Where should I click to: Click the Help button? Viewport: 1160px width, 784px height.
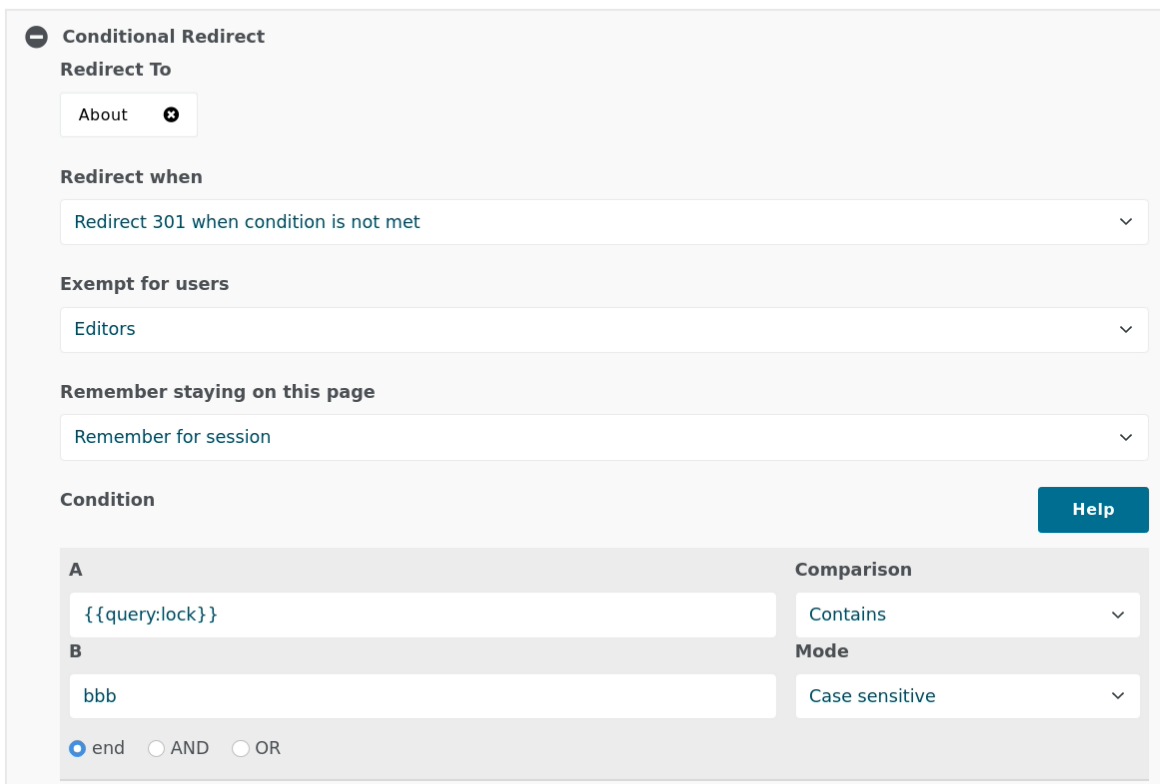tap(1093, 510)
